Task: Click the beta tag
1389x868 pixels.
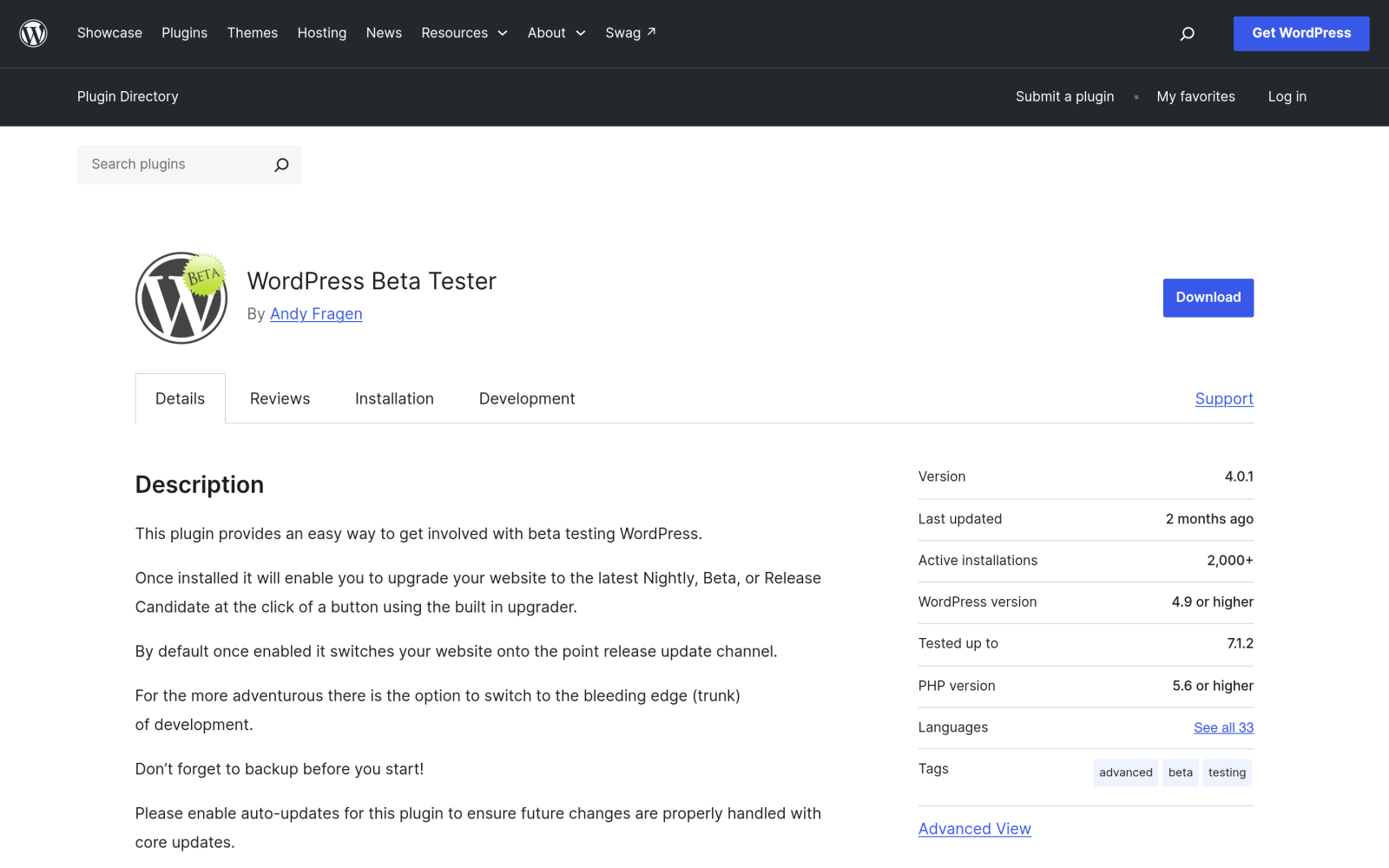Action: pos(1181,773)
